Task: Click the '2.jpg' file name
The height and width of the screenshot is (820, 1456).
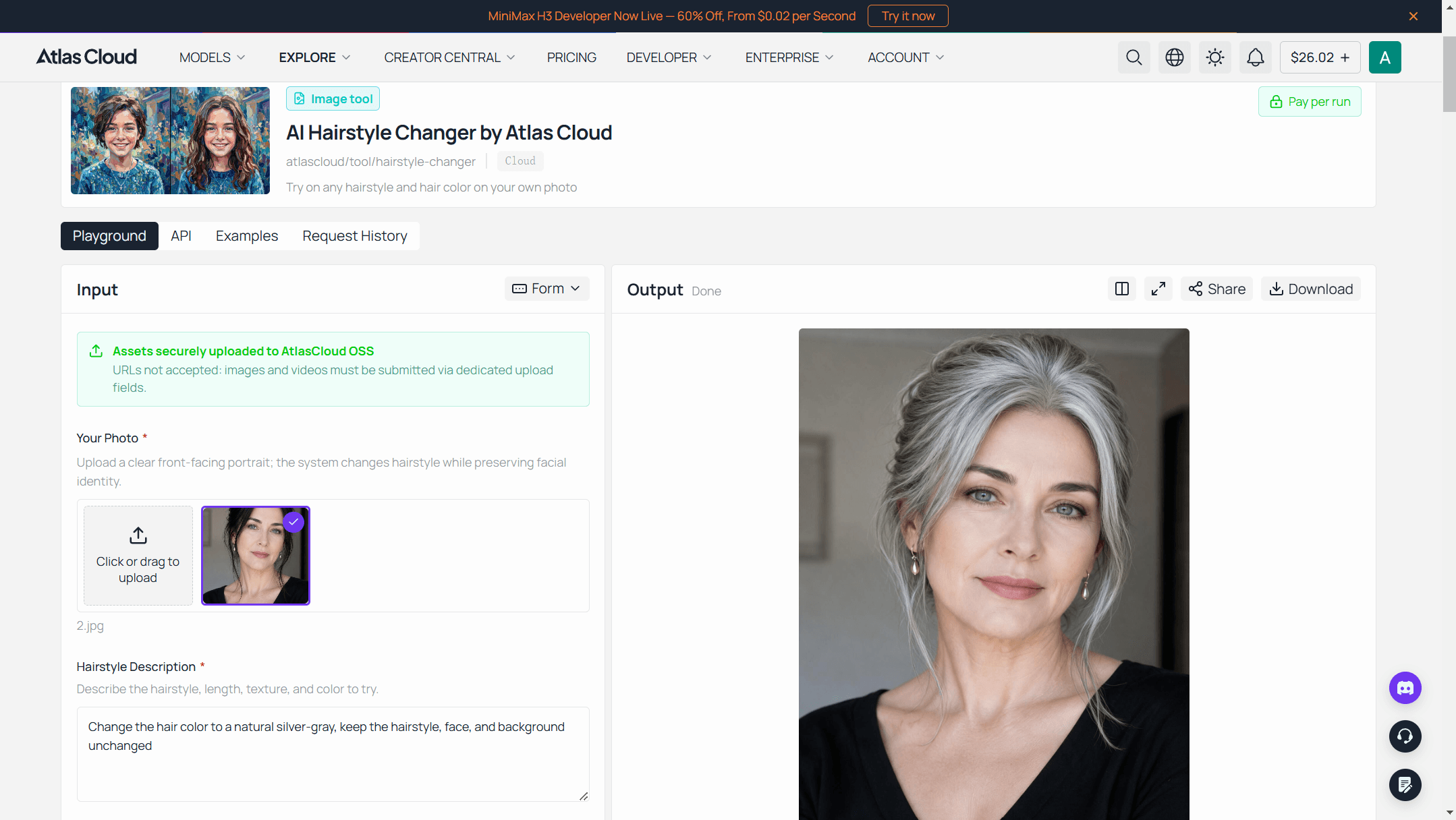Action: 90,626
